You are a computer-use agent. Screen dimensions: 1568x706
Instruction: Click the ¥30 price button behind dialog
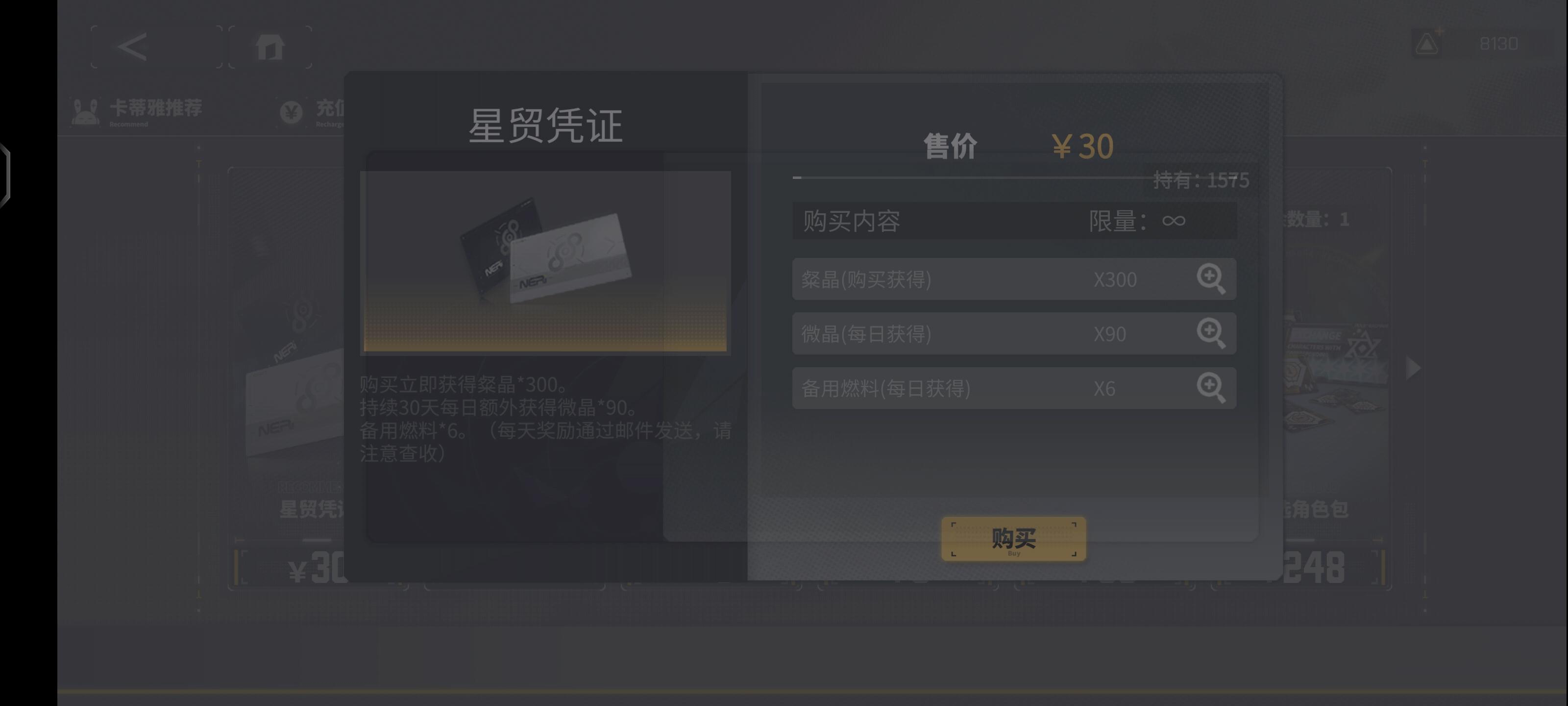(292, 568)
